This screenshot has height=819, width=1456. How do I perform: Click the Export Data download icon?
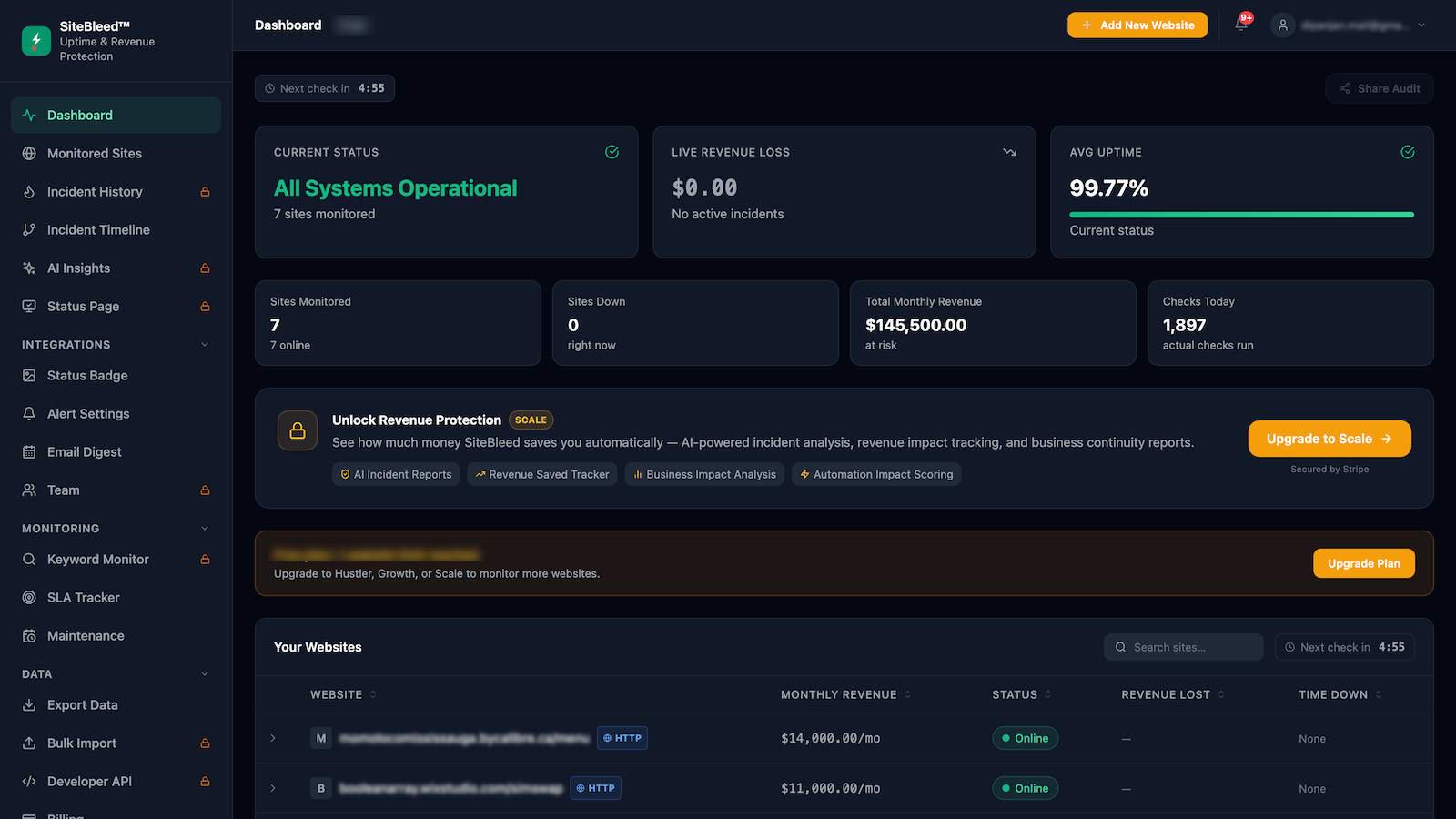pos(29,705)
